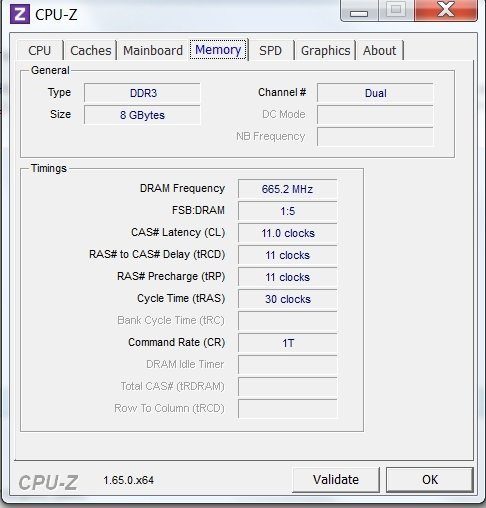Screen dimensions: 486x508
Task: Open the SPD tab
Action: coord(271,51)
